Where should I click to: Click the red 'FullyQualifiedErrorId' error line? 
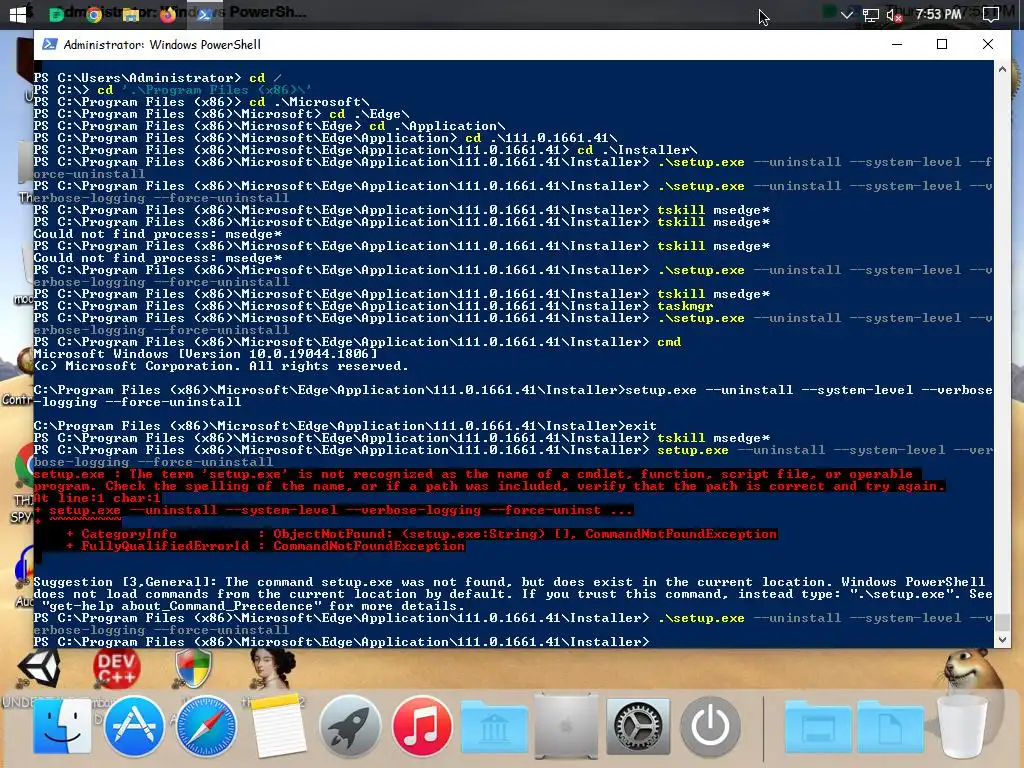pos(265,546)
